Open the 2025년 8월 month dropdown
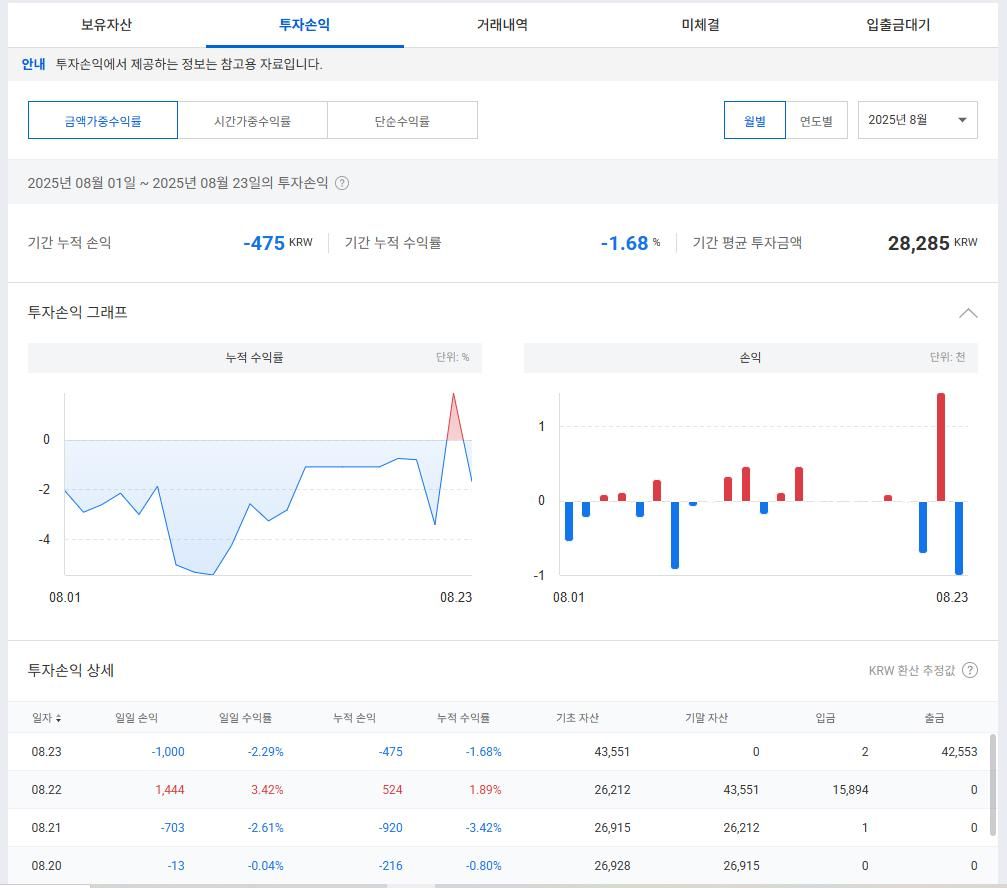Screen dimensions: 1007x888 click(x=917, y=120)
